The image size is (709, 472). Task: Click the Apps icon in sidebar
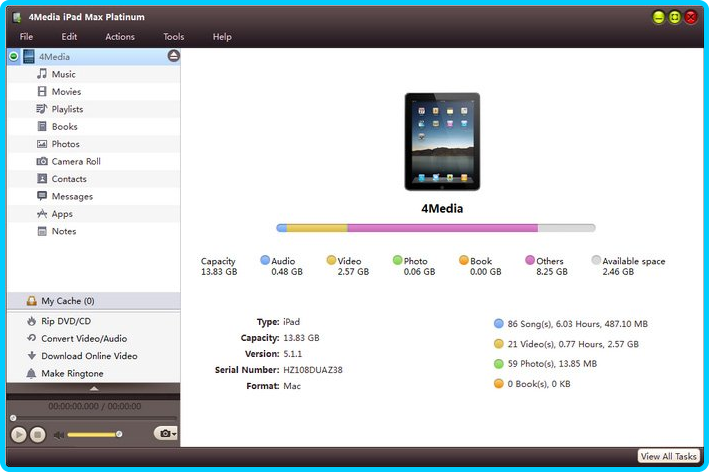(42, 213)
